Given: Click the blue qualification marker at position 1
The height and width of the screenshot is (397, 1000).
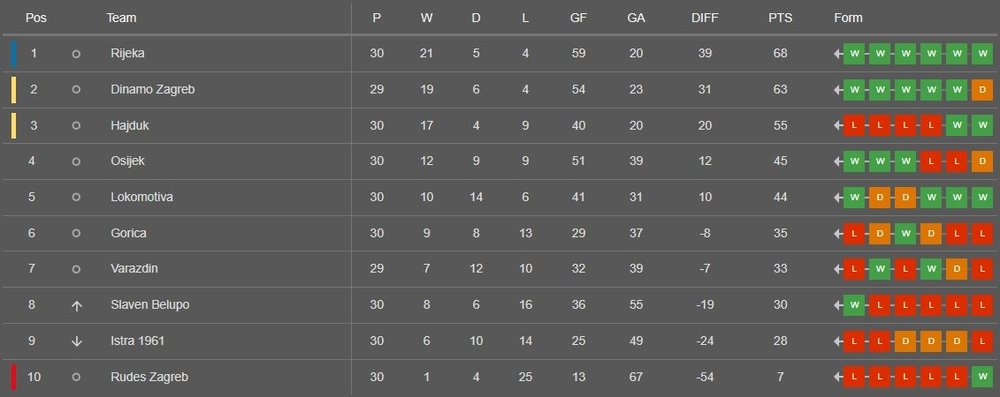Looking at the screenshot, I should [13, 54].
